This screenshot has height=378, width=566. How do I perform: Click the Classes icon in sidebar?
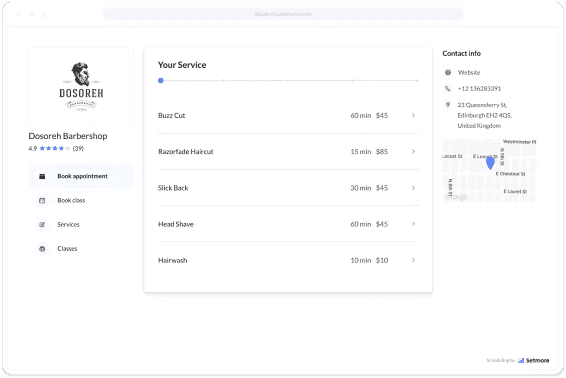[42, 249]
